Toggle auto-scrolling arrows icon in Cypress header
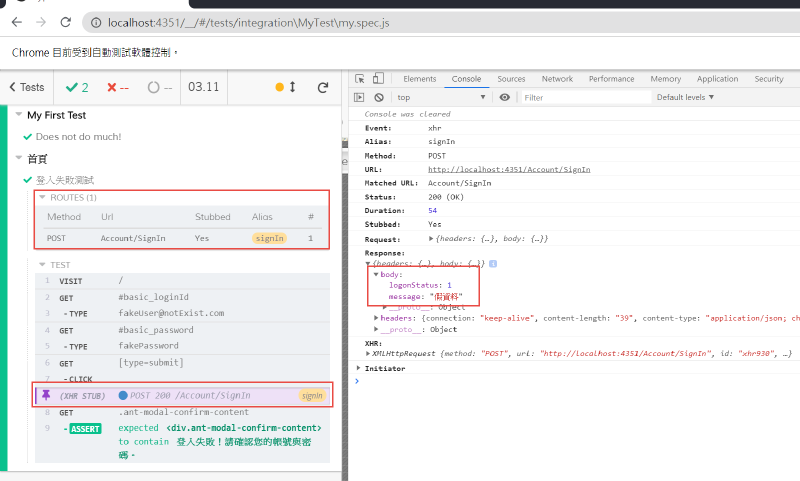 pyautogui.click(x=293, y=88)
